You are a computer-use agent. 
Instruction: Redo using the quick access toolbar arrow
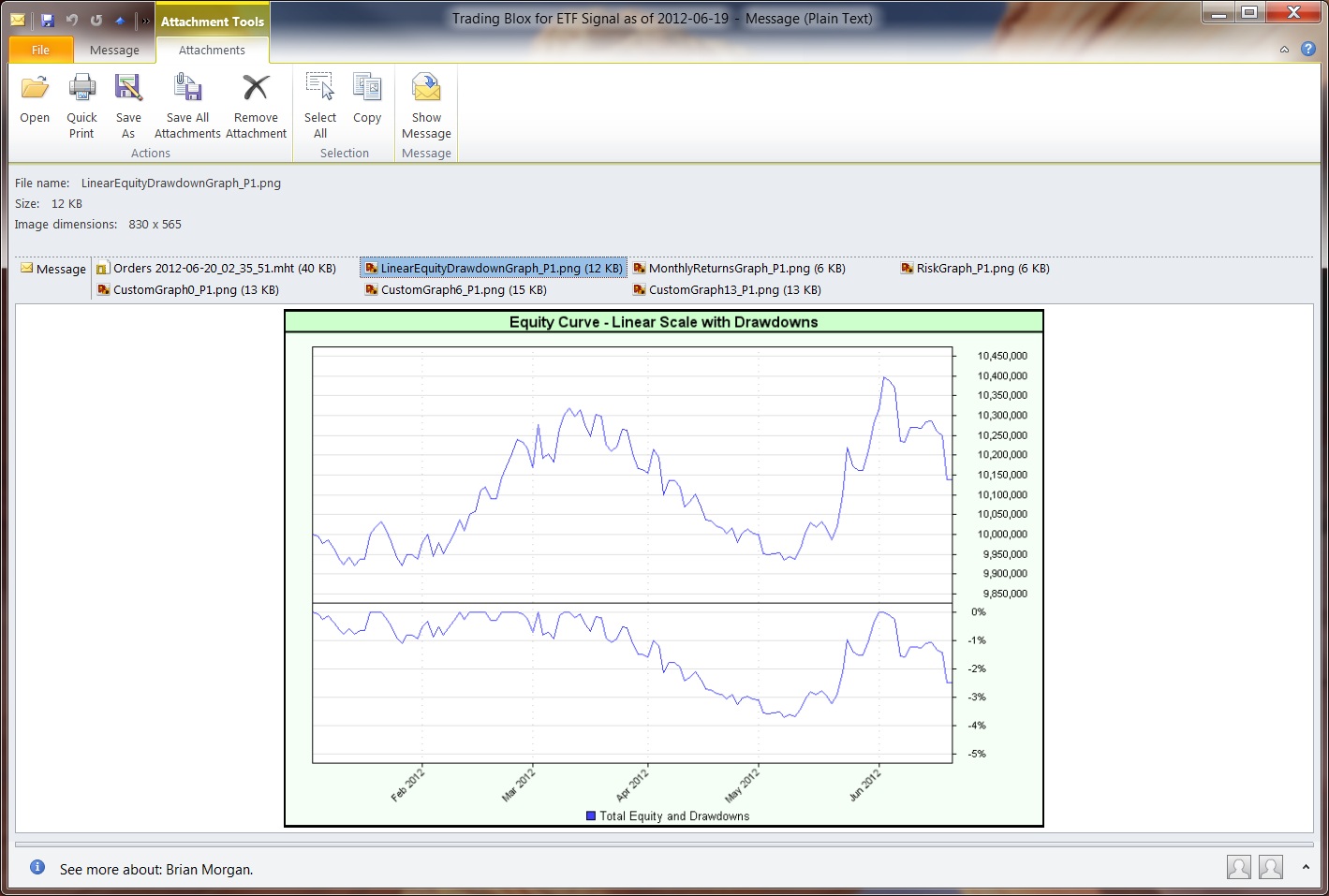tap(96, 20)
